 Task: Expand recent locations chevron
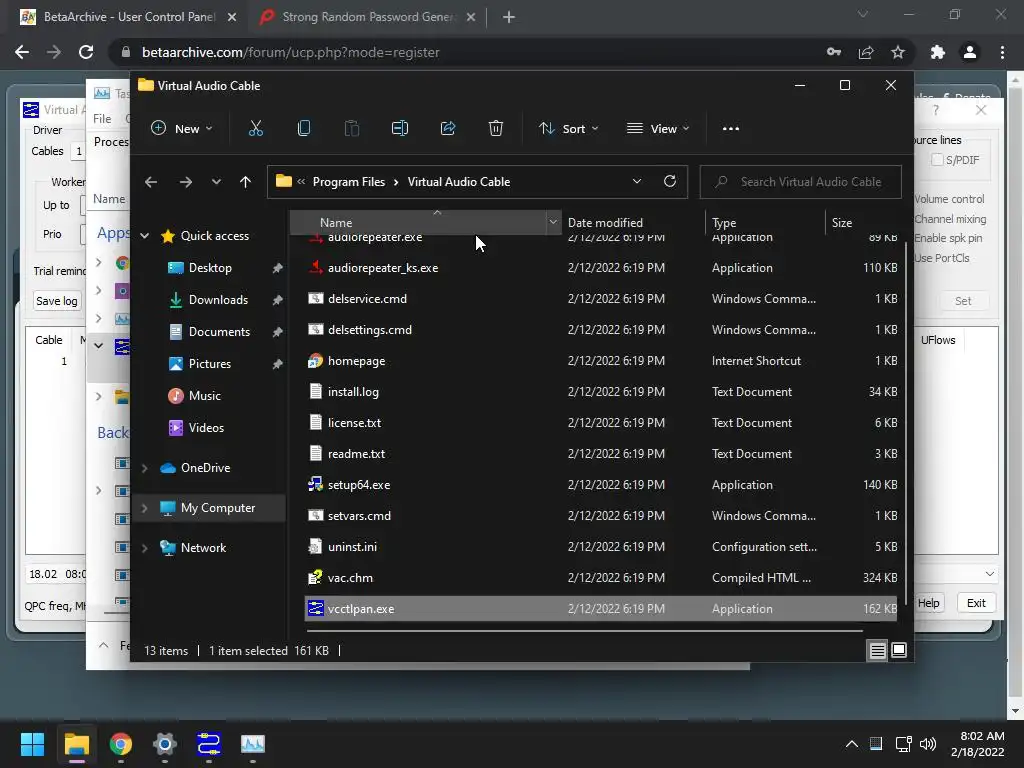click(x=216, y=182)
